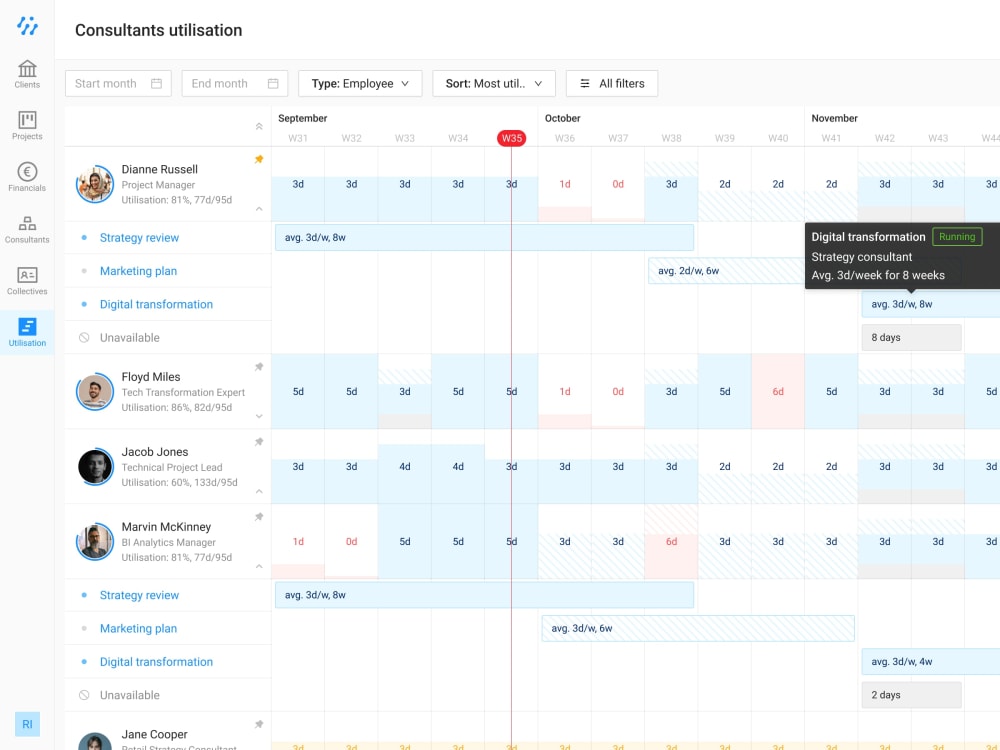Collapse Marvin McKinney's project rows
1000x750 pixels.
tap(259, 566)
